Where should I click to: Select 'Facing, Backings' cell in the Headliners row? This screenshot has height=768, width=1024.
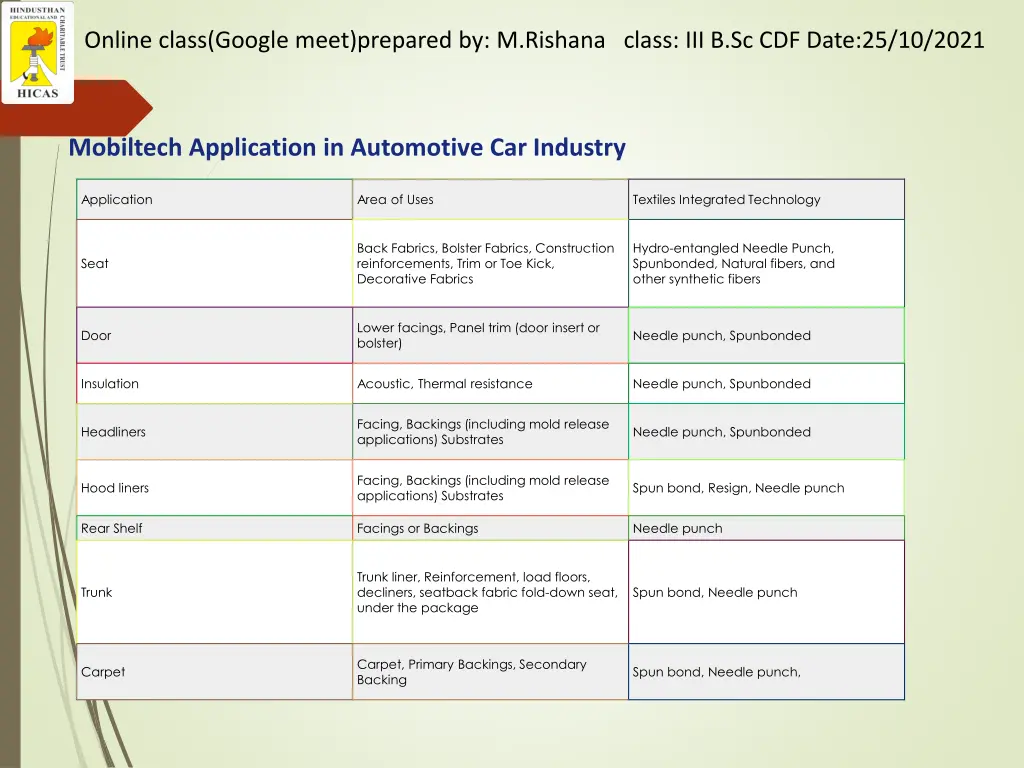[x=490, y=432]
